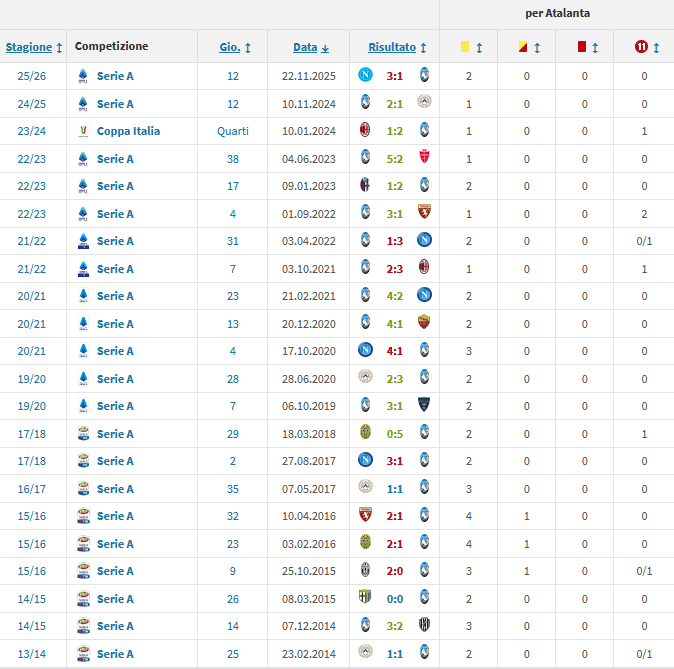Click the yellow-red card column header icon
674x669 pixels.
(x=522, y=47)
